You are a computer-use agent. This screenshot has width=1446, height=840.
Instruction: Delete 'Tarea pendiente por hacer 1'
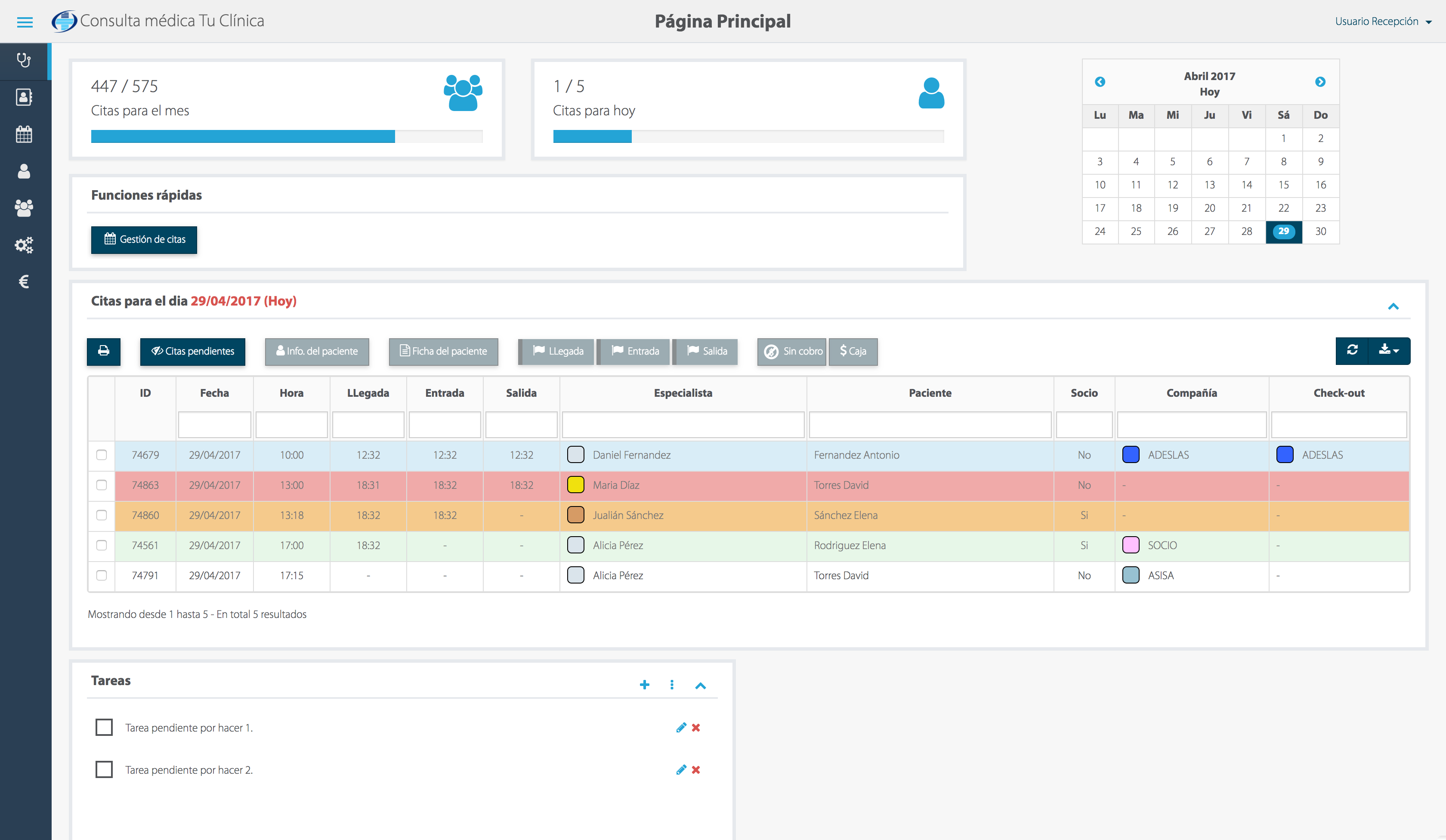pyautogui.click(x=696, y=728)
